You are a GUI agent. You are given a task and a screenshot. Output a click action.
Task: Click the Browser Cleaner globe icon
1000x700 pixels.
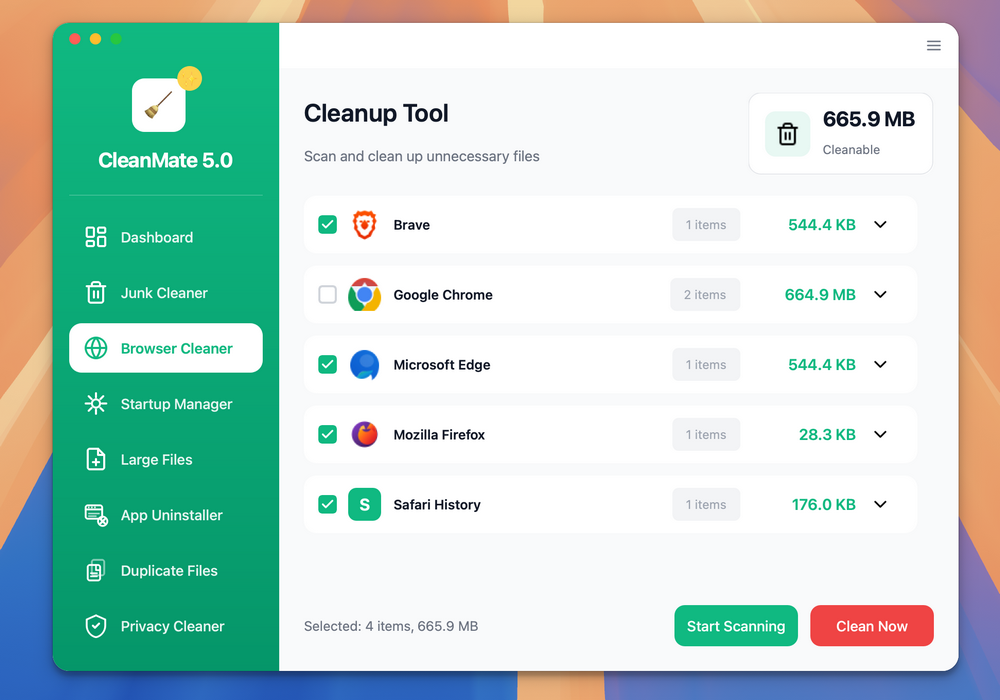[96, 348]
